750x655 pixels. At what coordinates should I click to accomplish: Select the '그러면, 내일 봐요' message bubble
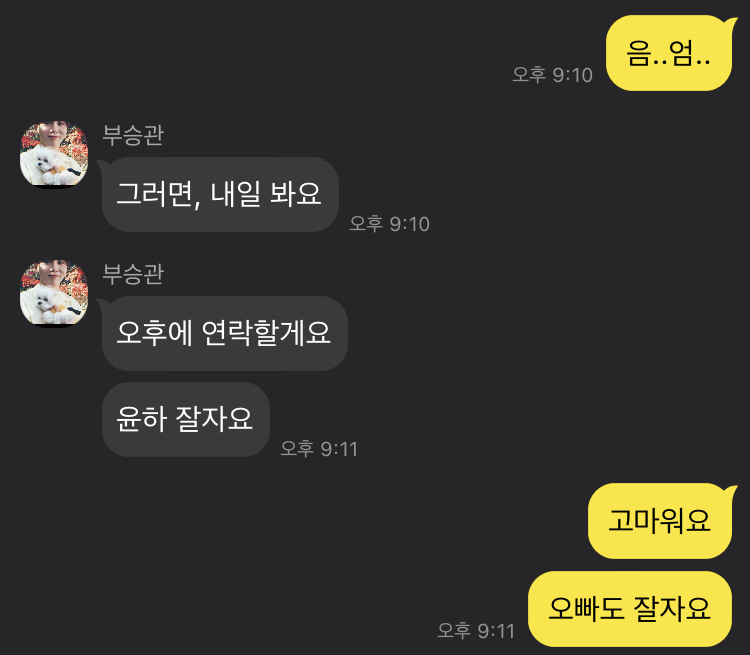tap(220, 195)
